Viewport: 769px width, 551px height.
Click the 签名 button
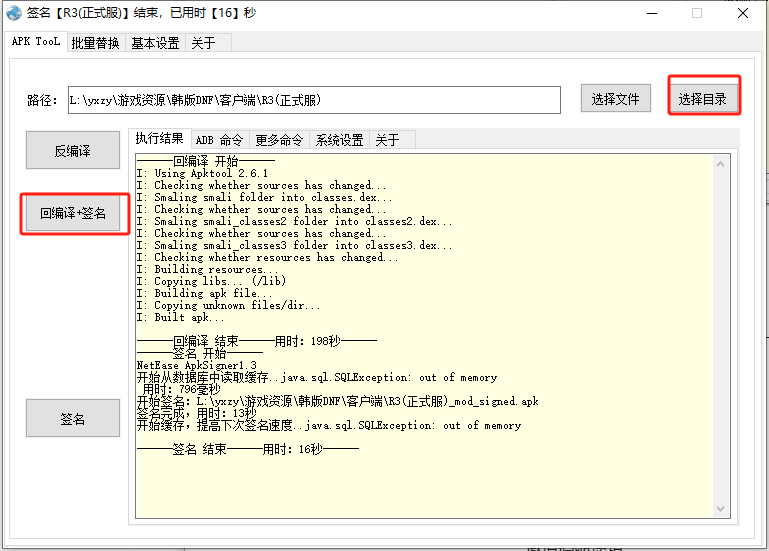(x=73, y=419)
